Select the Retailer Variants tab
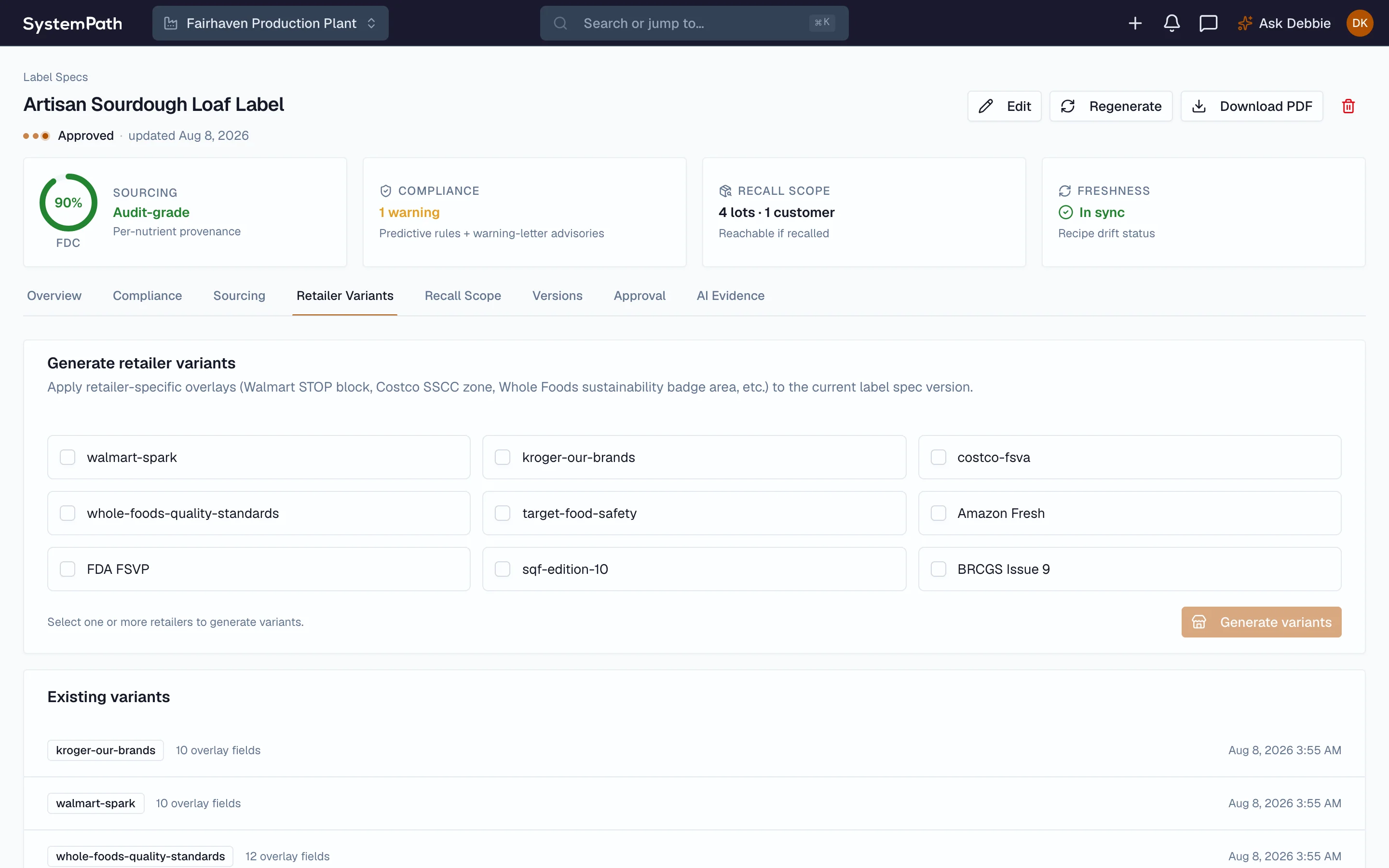 click(345, 296)
